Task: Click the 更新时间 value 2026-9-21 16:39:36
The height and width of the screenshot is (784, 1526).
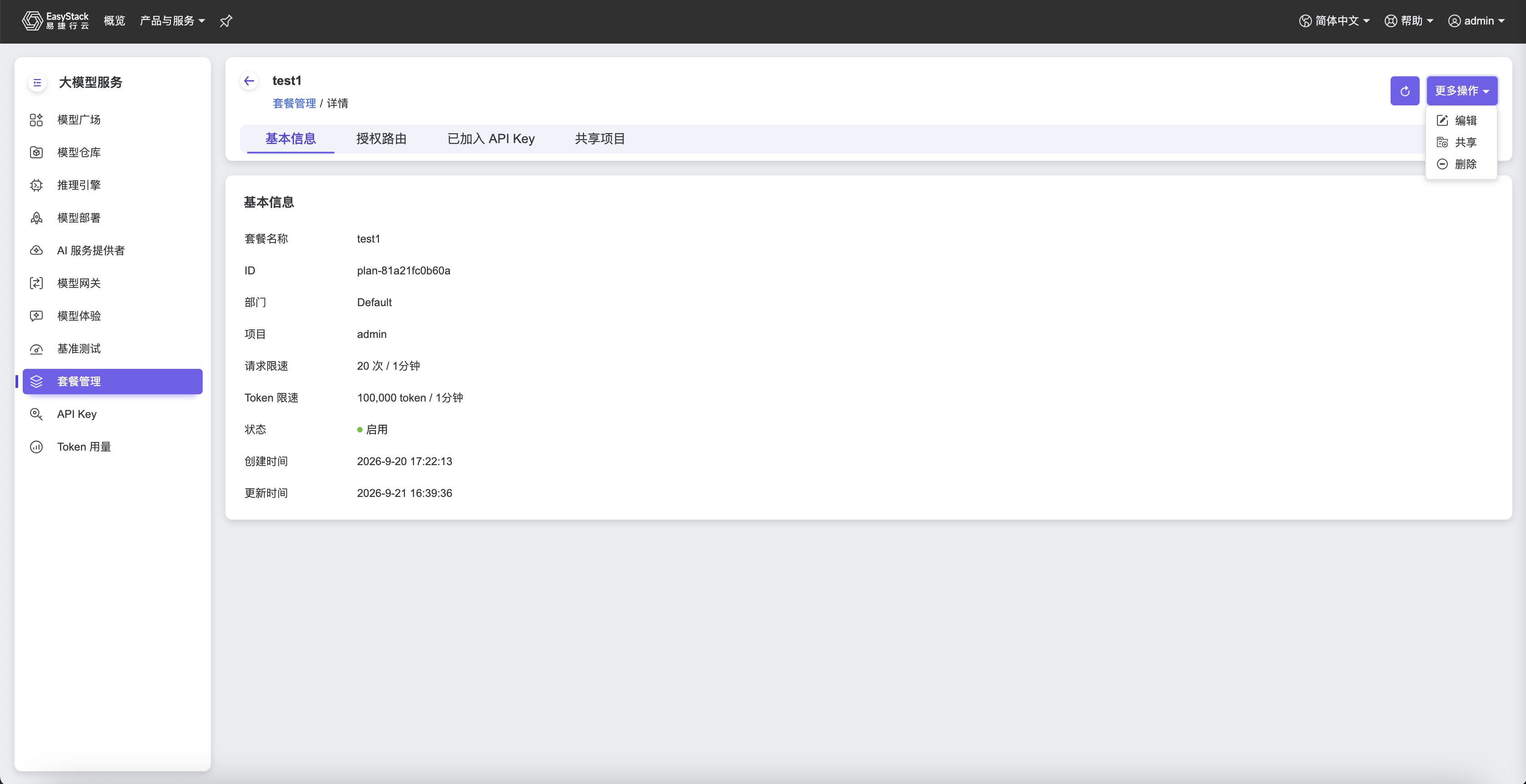Action: click(404, 493)
